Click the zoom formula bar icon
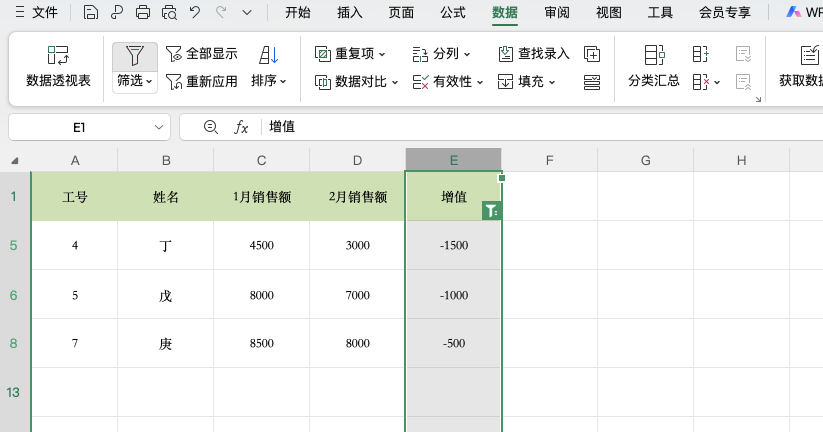The height and width of the screenshot is (432, 823). coord(210,127)
